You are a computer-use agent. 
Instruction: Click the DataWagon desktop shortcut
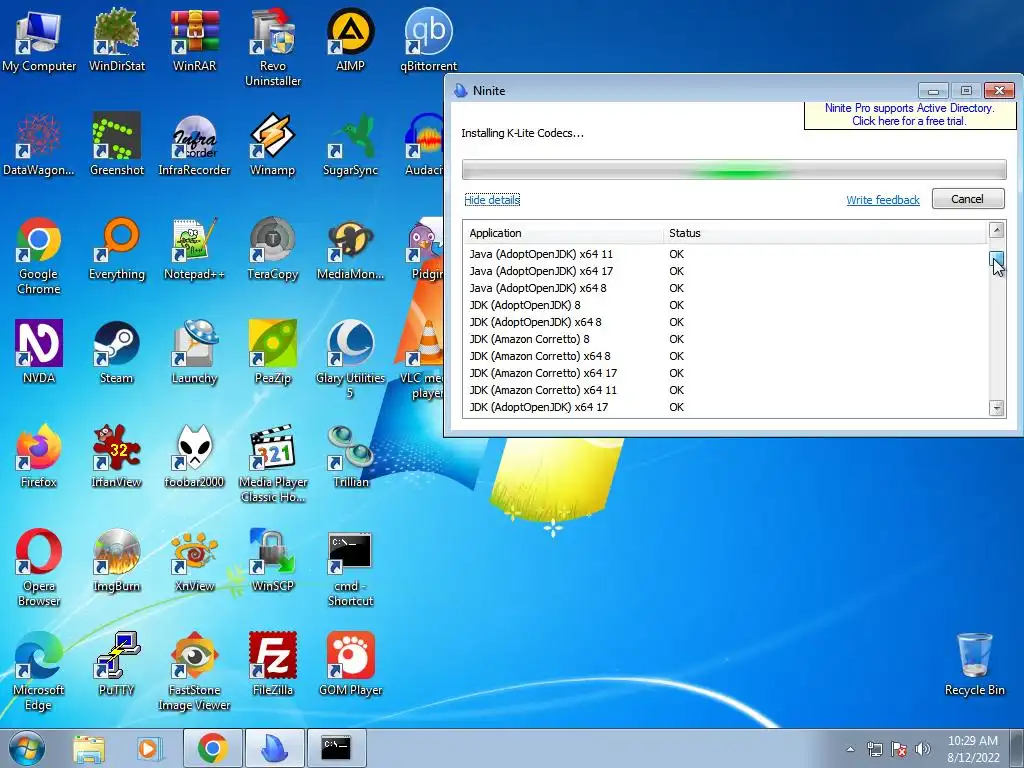[x=39, y=145]
